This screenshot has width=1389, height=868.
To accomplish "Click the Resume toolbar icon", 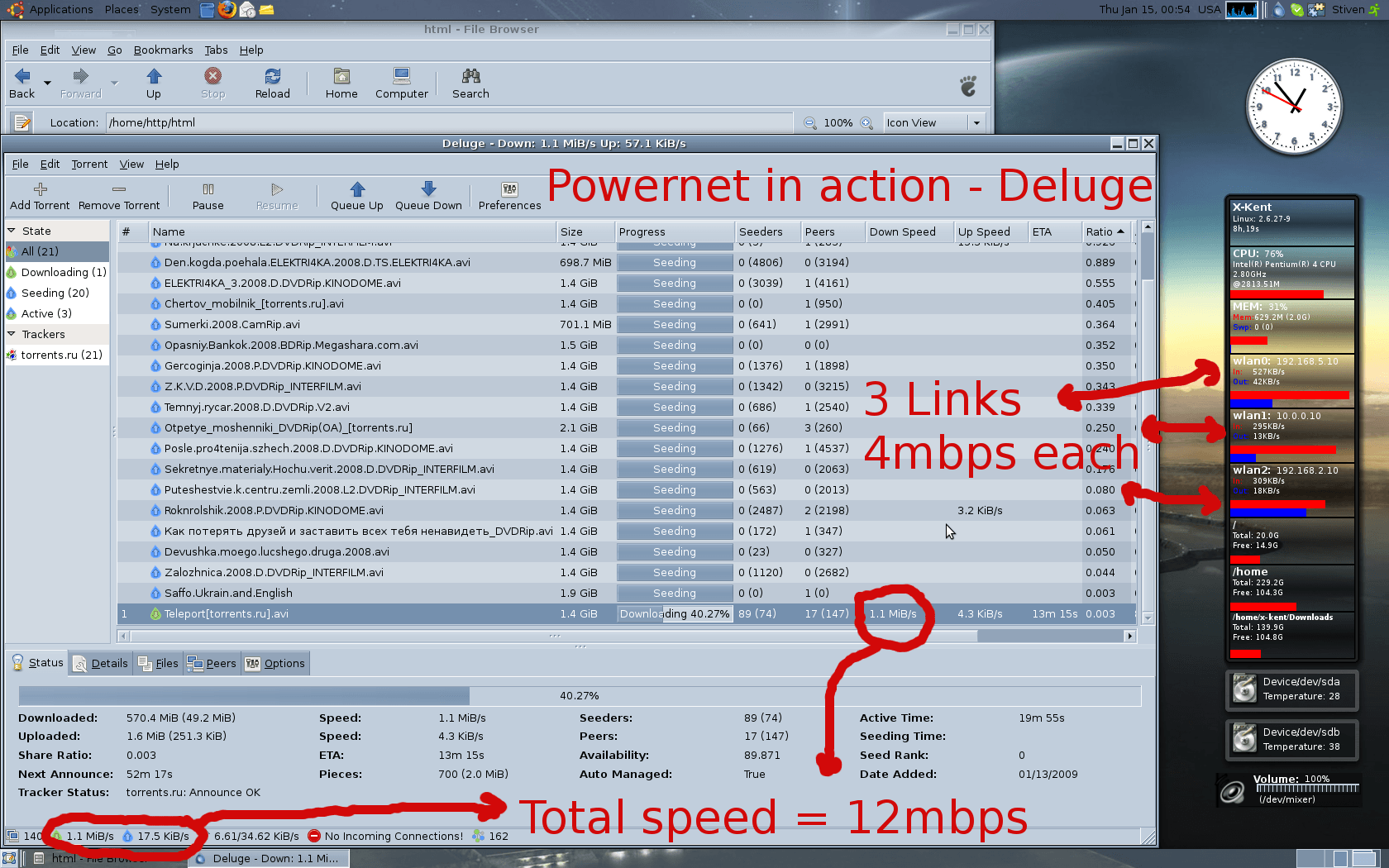I will tap(277, 189).
